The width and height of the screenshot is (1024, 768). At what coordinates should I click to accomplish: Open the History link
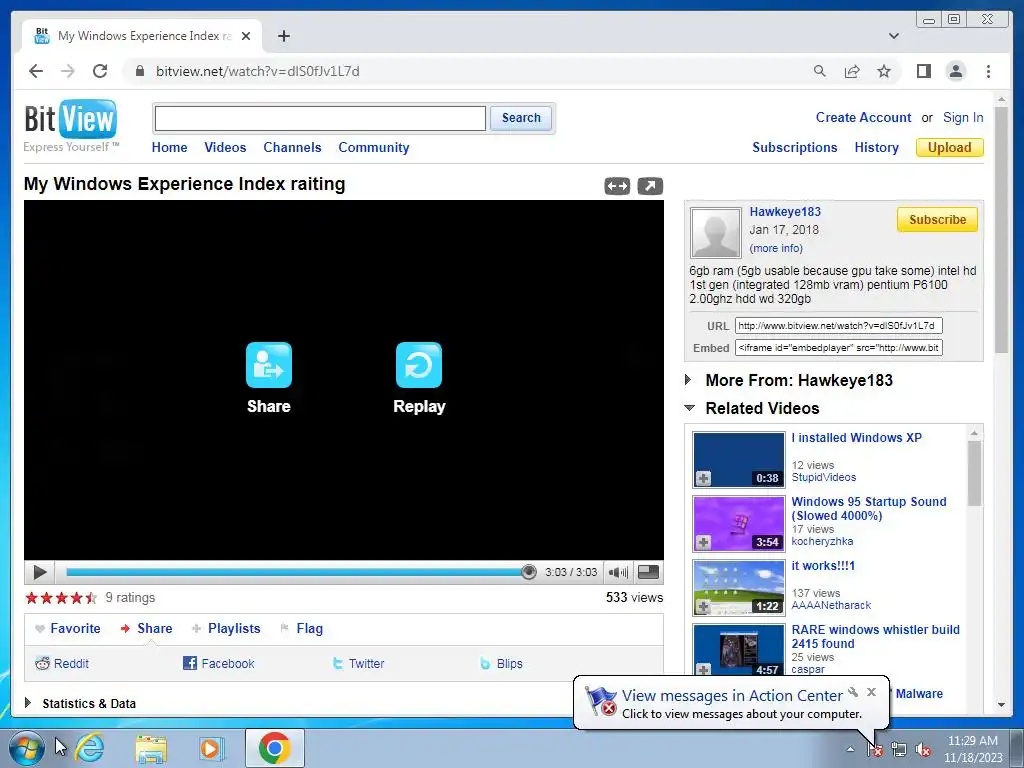click(x=876, y=148)
